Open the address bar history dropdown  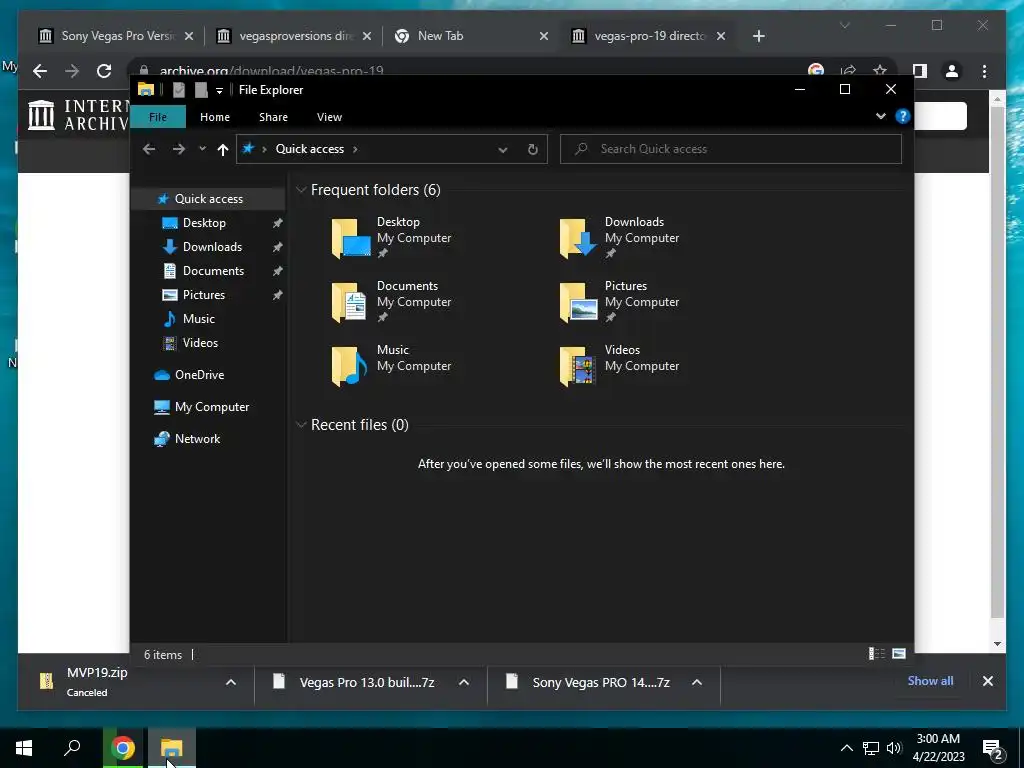point(503,150)
